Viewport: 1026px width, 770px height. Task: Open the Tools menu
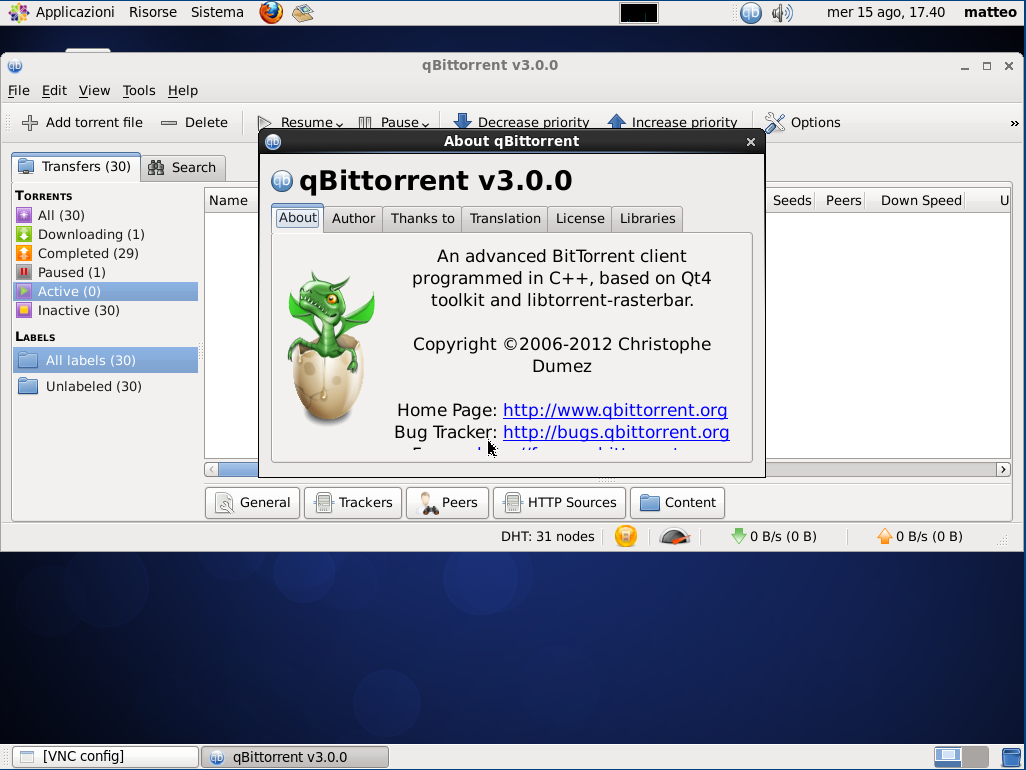click(x=139, y=91)
